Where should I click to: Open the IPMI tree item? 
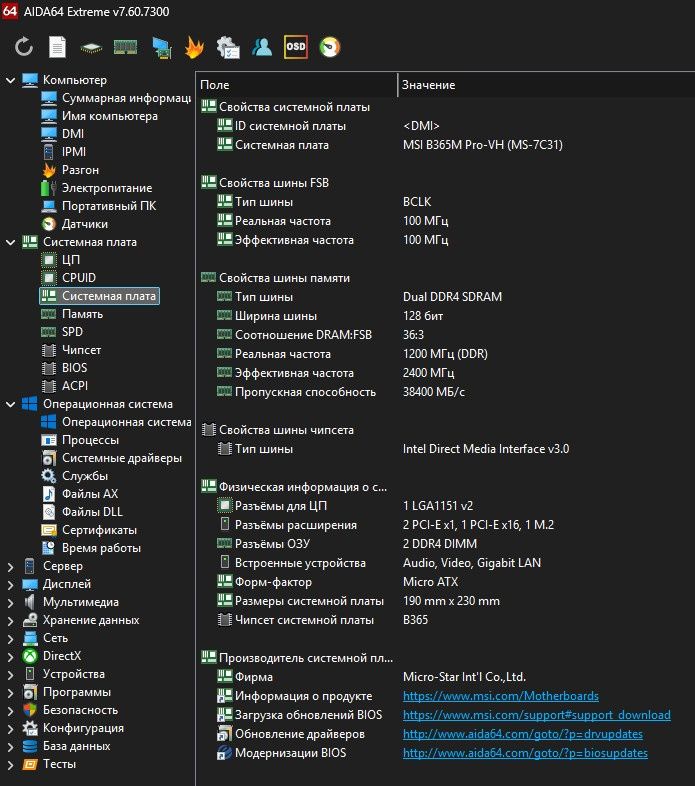coord(64,152)
